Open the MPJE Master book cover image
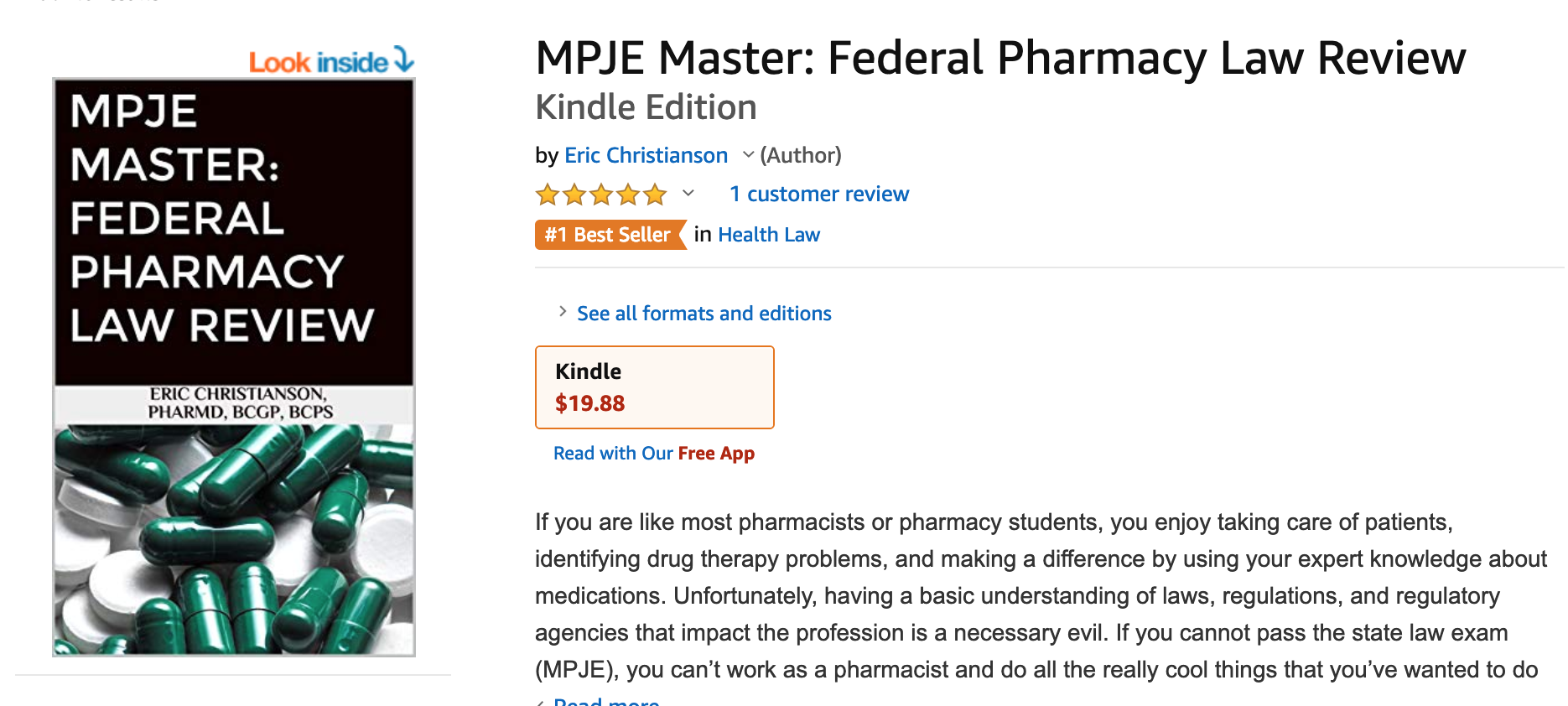Image resolution: width=1568 pixels, height=706 pixels. click(234, 367)
